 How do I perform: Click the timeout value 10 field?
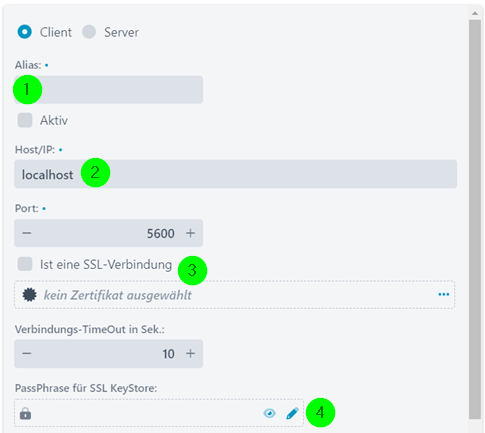pyautogui.click(x=108, y=354)
